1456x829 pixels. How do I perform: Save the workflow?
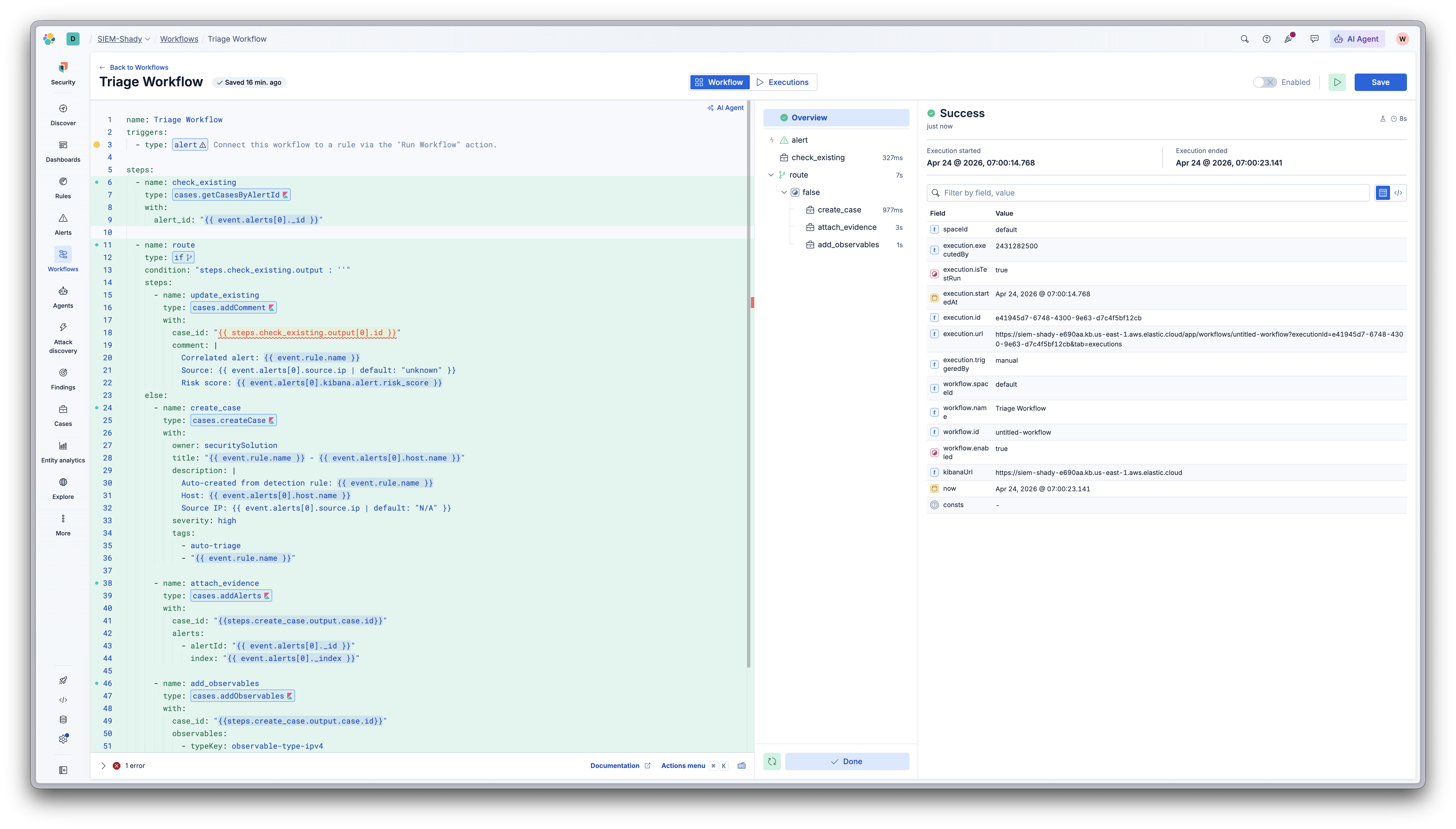(1380, 82)
